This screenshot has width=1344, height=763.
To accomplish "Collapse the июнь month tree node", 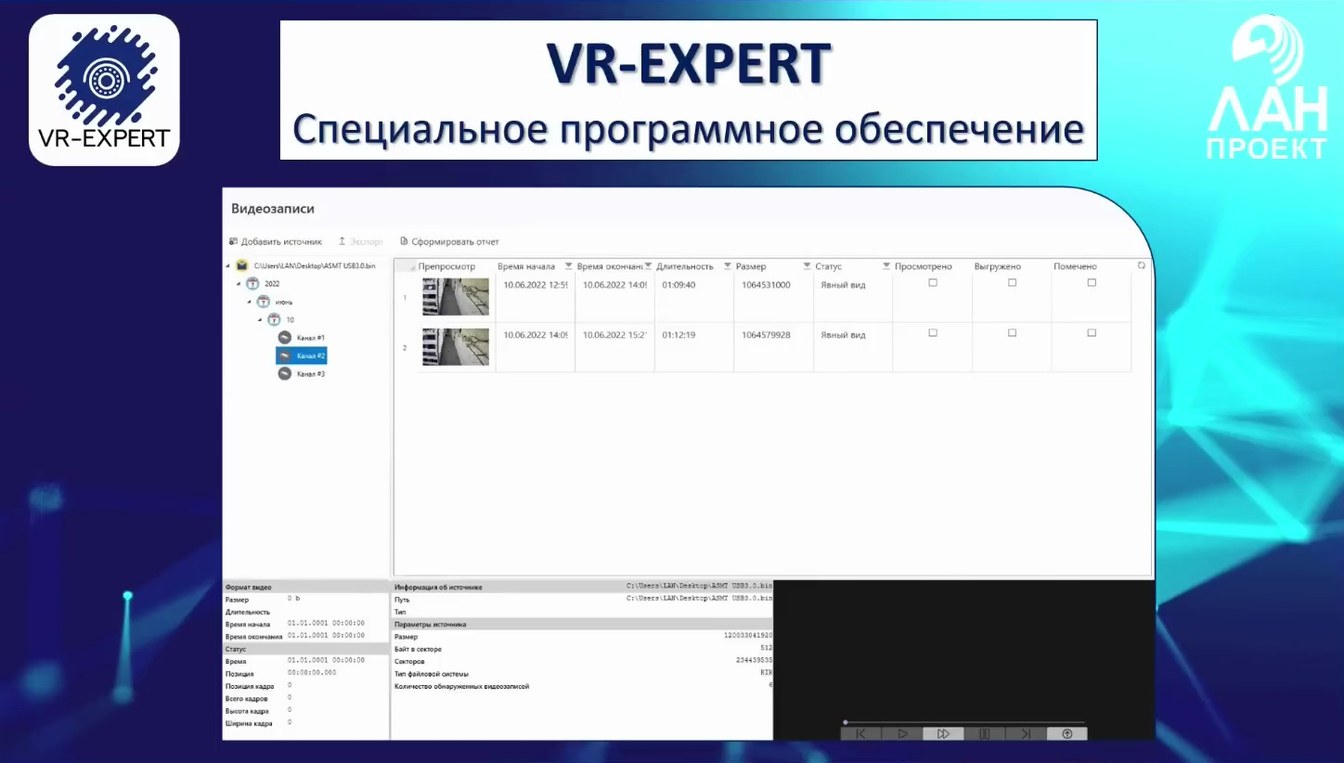I will (x=250, y=302).
